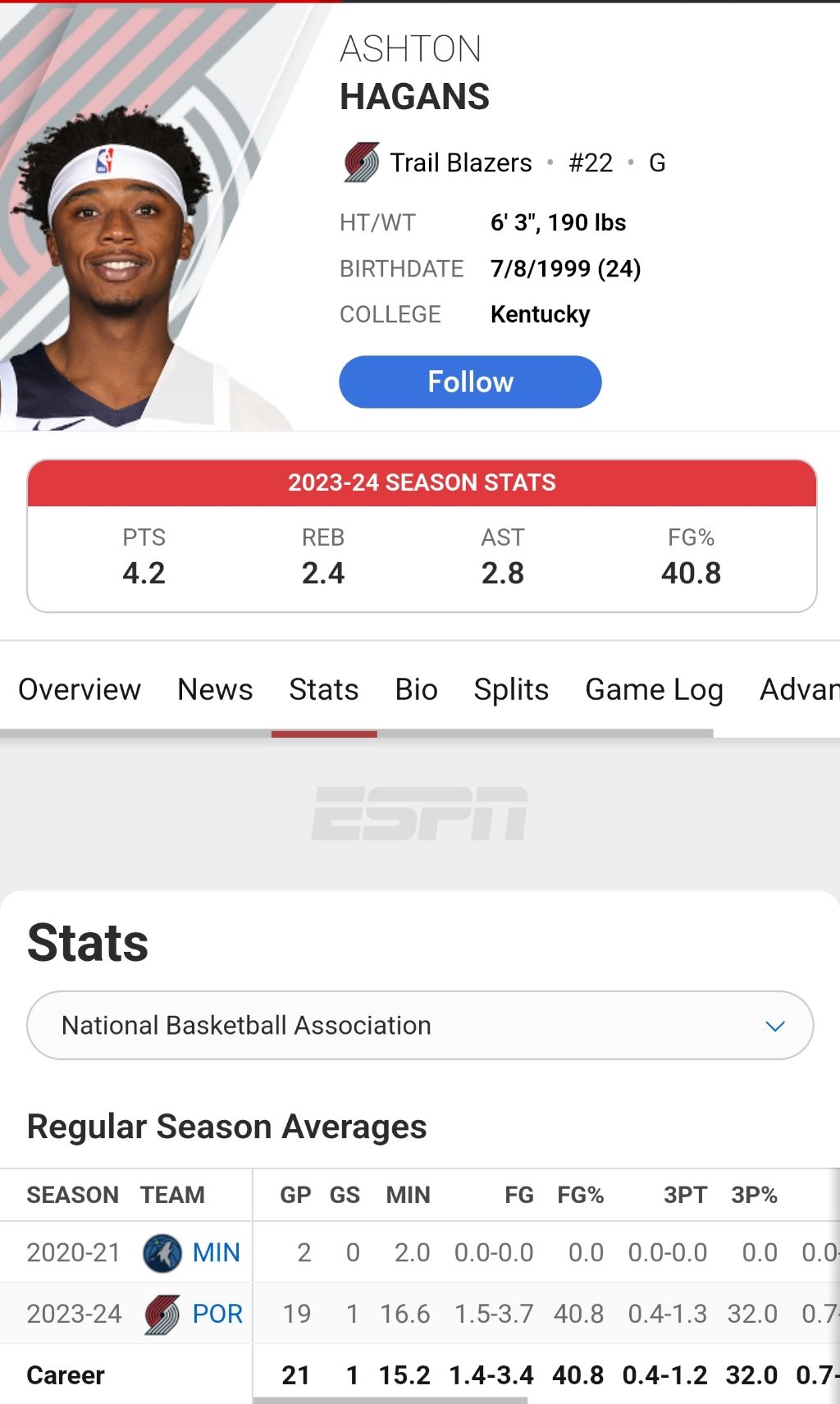Image resolution: width=840 pixels, height=1404 pixels.
Task: Switch to the Overview tab
Action: [x=80, y=690]
